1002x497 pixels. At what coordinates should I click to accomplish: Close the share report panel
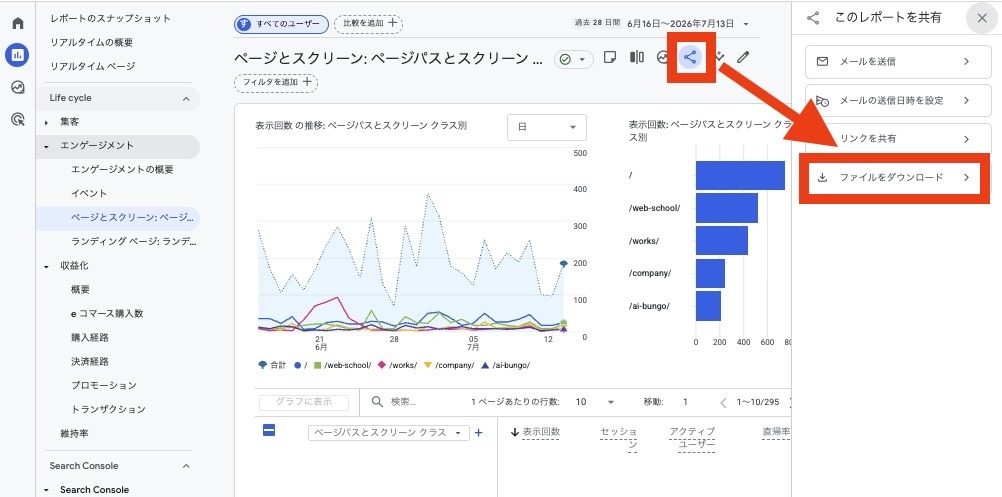tap(982, 18)
